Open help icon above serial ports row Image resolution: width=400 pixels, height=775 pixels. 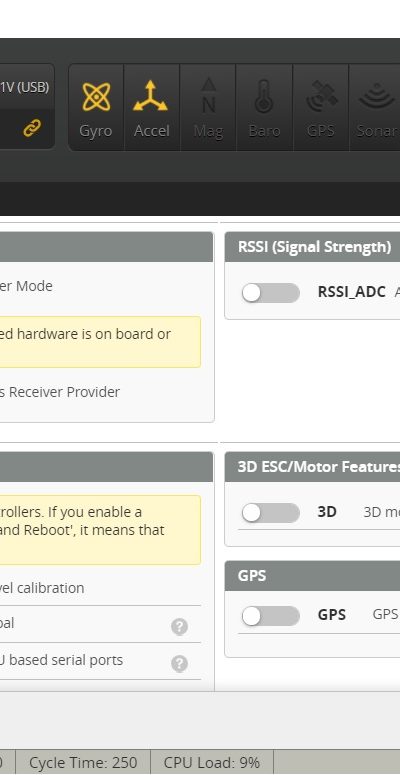point(179,627)
